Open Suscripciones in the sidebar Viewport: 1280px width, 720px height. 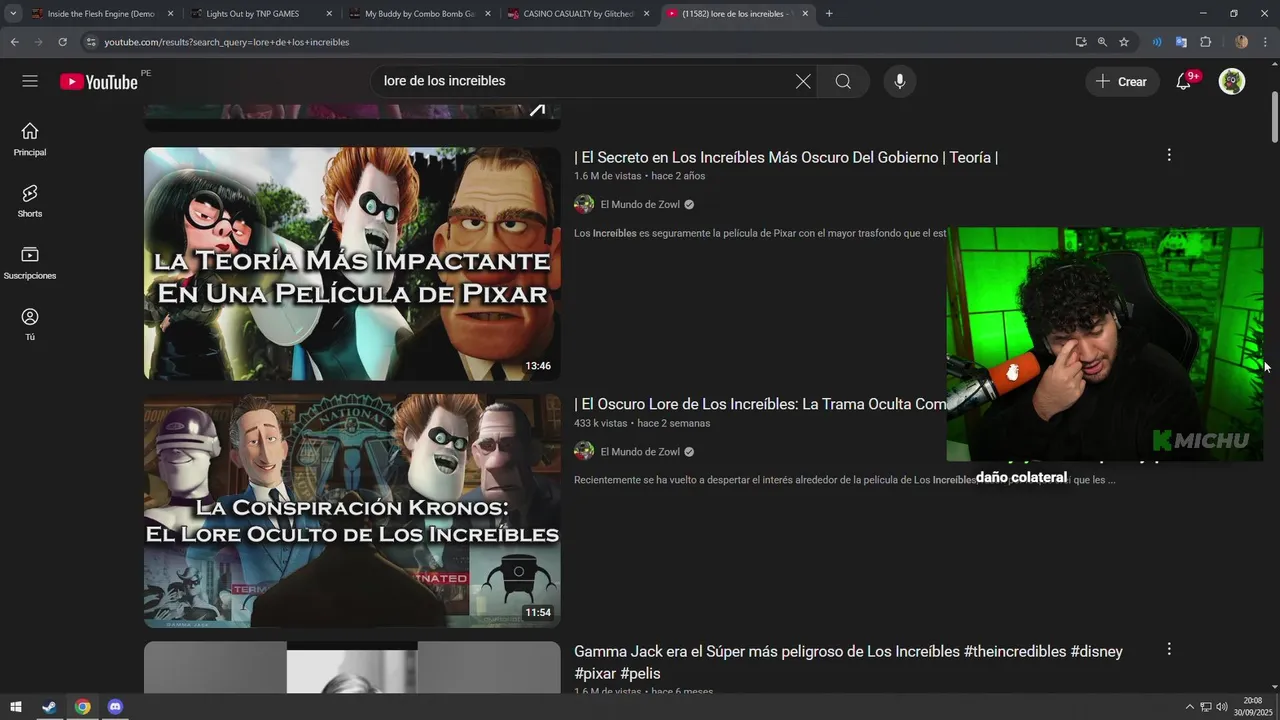coord(30,262)
